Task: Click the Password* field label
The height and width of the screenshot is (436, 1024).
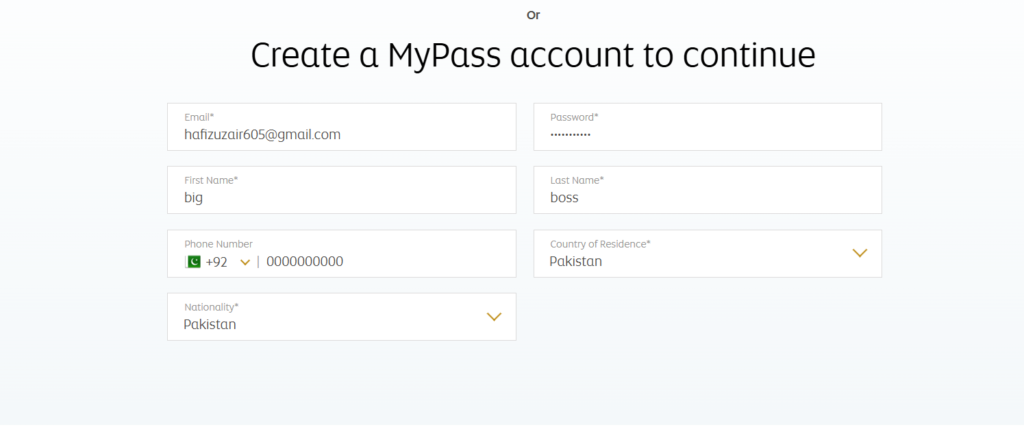Action: tap(574, 117)
